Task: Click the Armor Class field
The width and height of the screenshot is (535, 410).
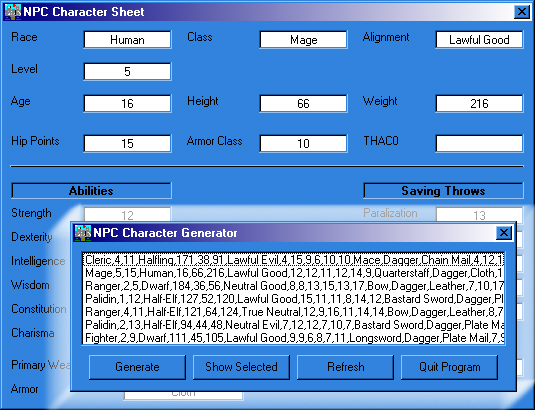Action: [x=303, y=143]
